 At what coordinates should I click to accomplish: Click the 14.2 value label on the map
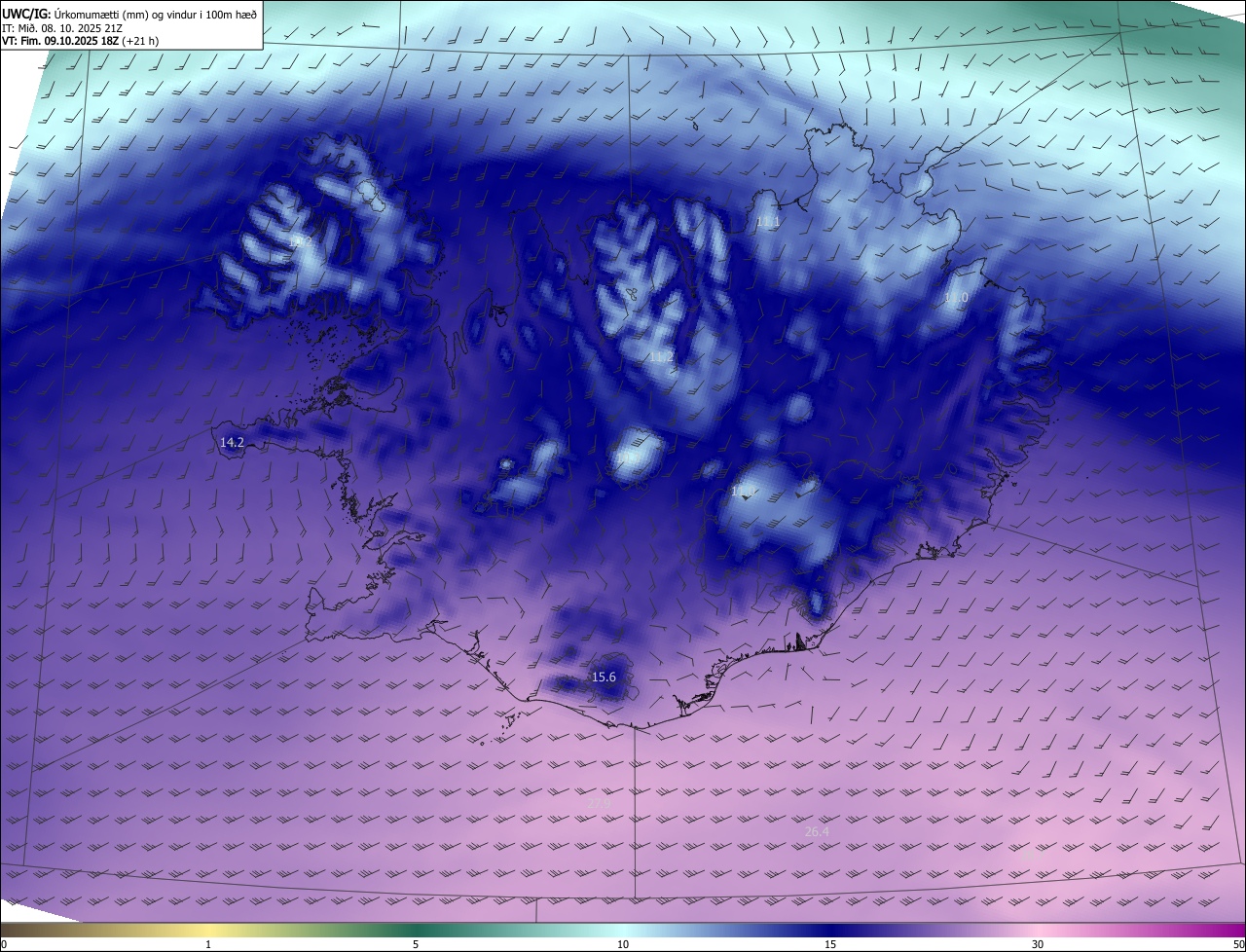[232, 442]
